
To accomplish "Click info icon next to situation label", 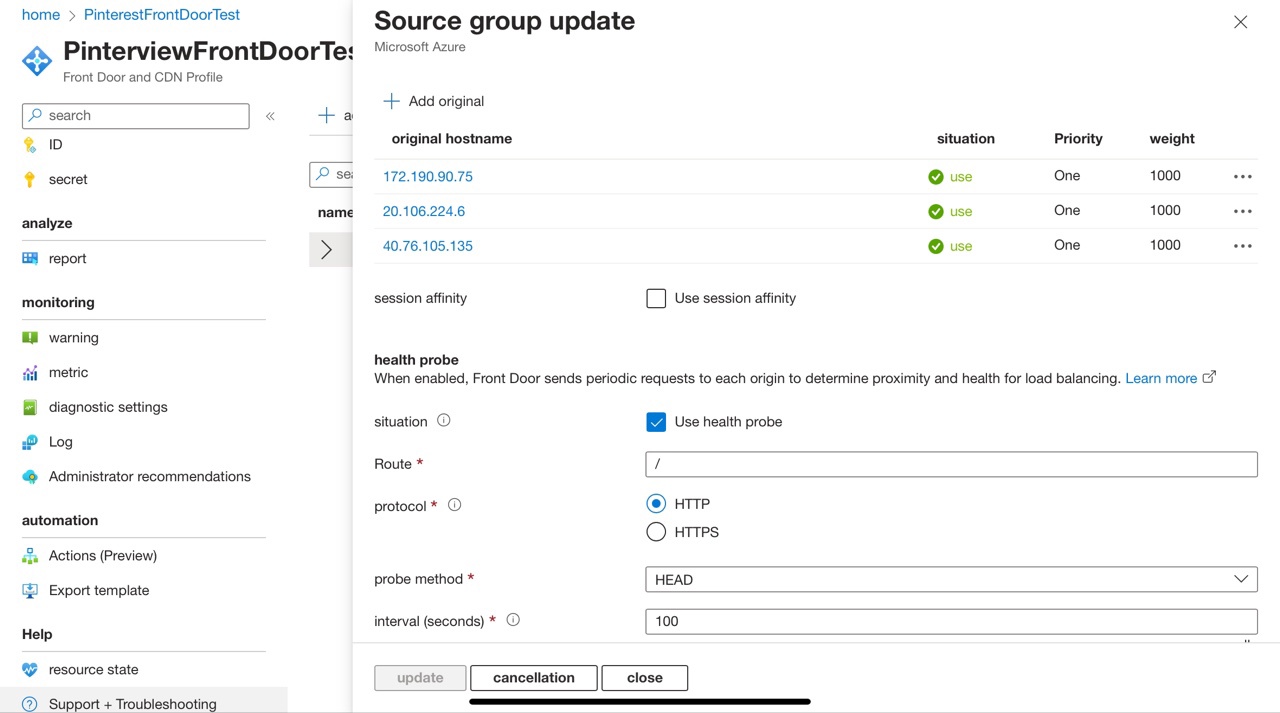I will tap(444, 421).
